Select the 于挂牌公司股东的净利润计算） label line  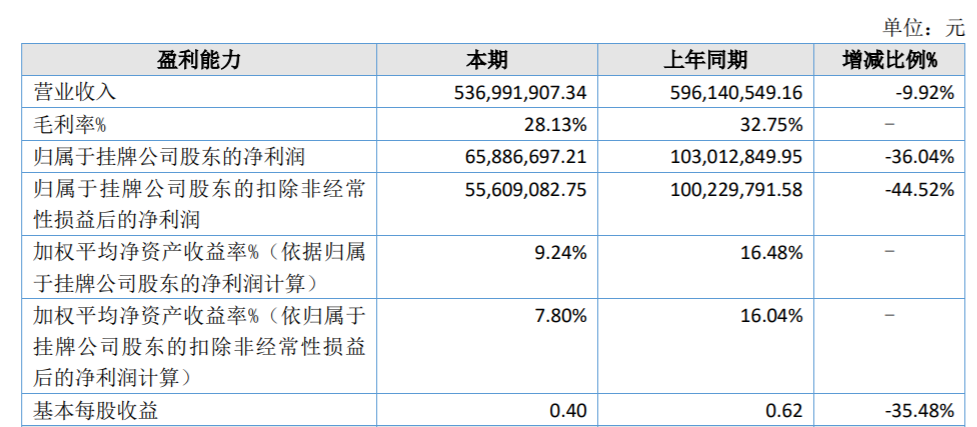click(x=177, y=284)
